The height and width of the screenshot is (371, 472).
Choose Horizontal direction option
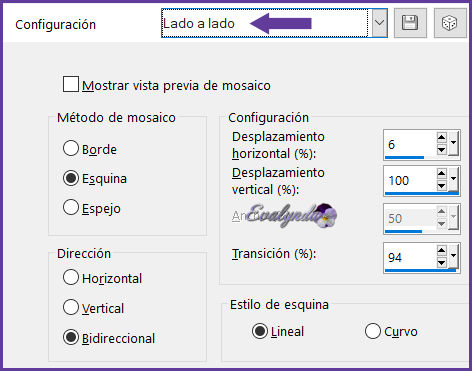(71, 277)
